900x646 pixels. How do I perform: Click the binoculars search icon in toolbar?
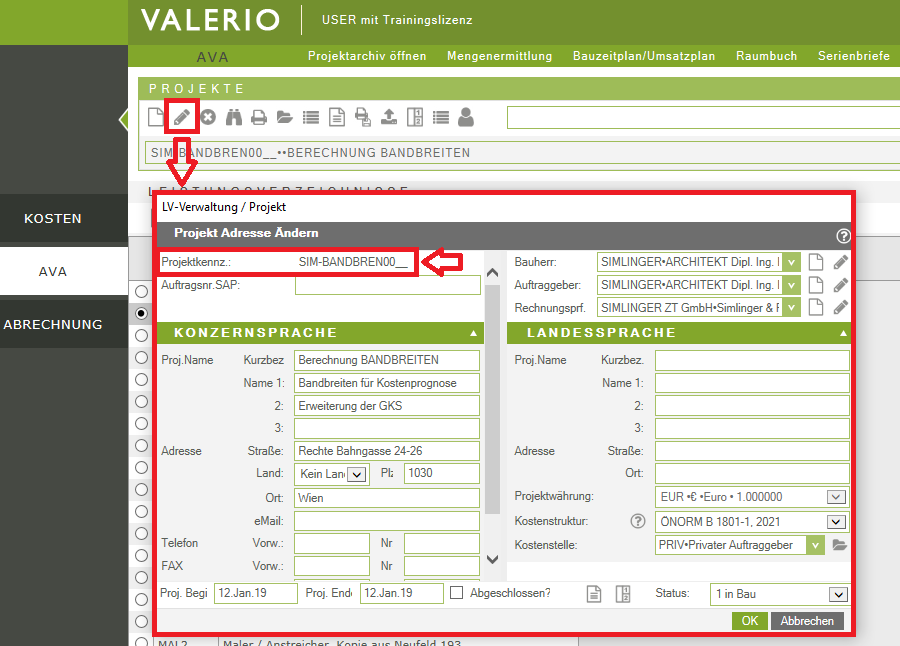[x=234, y=117]
